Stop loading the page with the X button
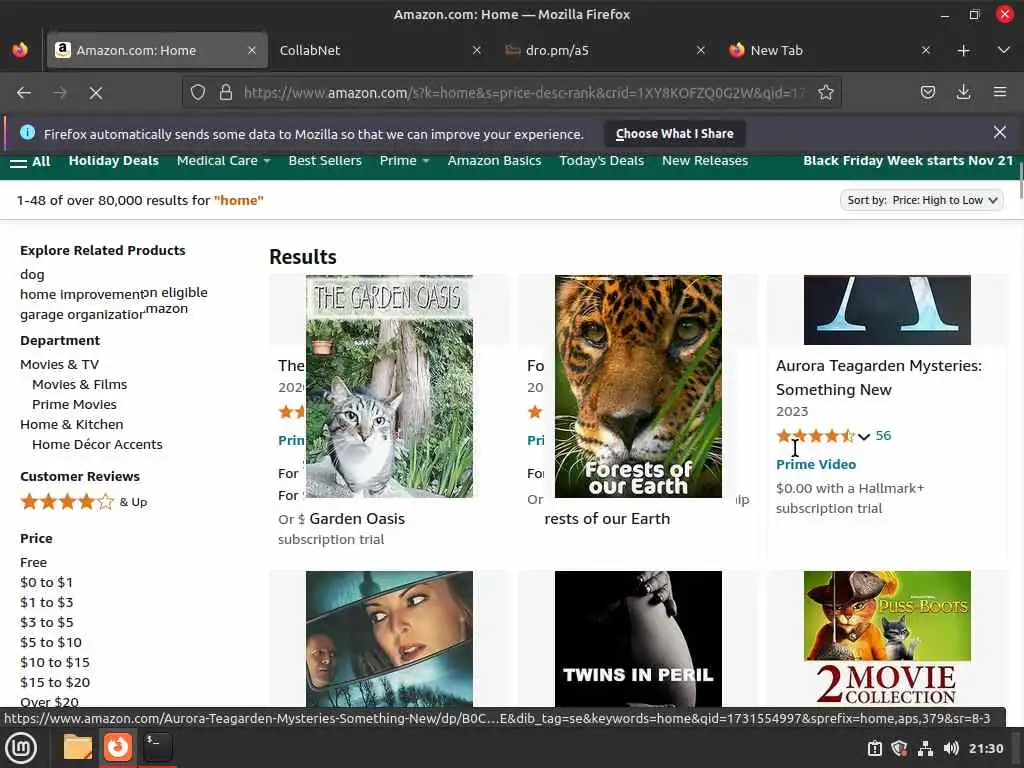The height and width of the screenshot is (768, 1024). pos(96,93)
